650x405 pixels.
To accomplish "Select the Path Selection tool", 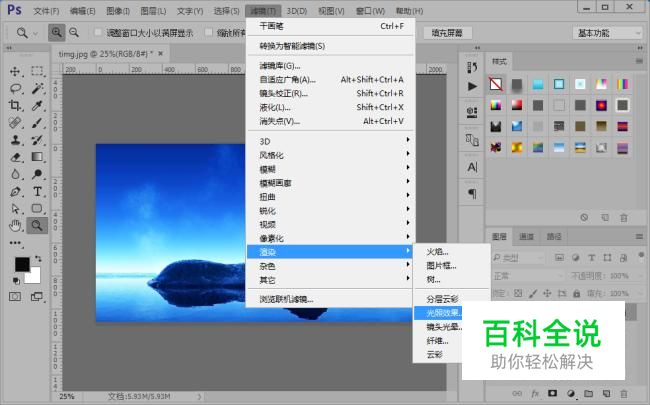I will [15, 208].
